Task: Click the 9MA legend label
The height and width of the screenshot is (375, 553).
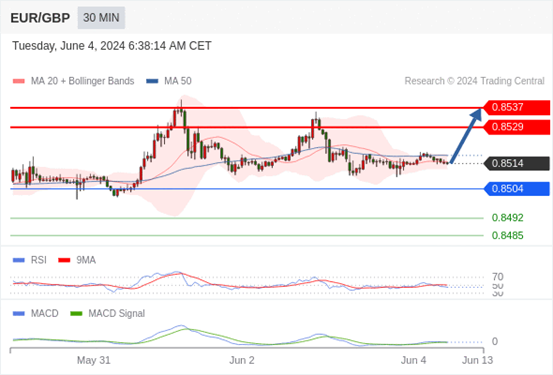Action: coord(86,260)
